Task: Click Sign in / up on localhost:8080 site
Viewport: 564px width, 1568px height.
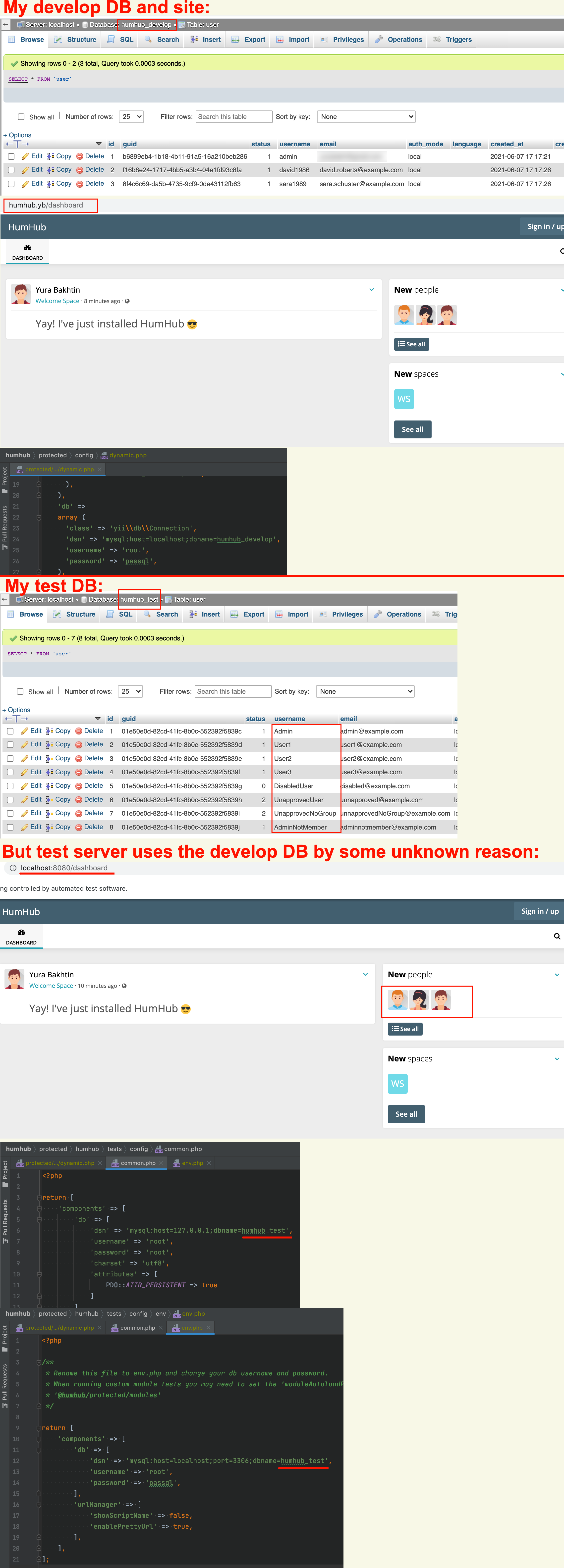Action: [x=540, y=911]
